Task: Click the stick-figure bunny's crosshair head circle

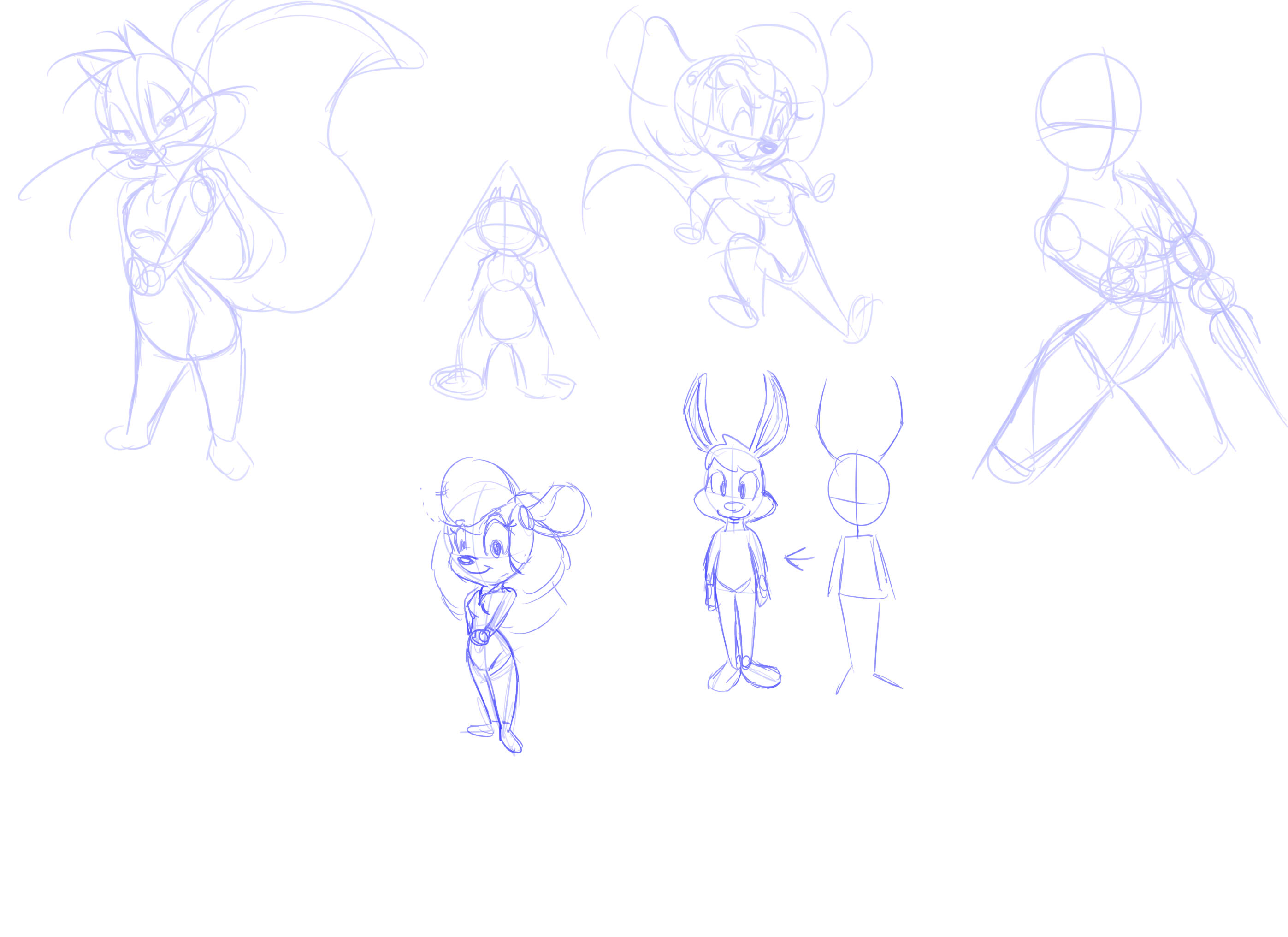Action: (858, 490)
